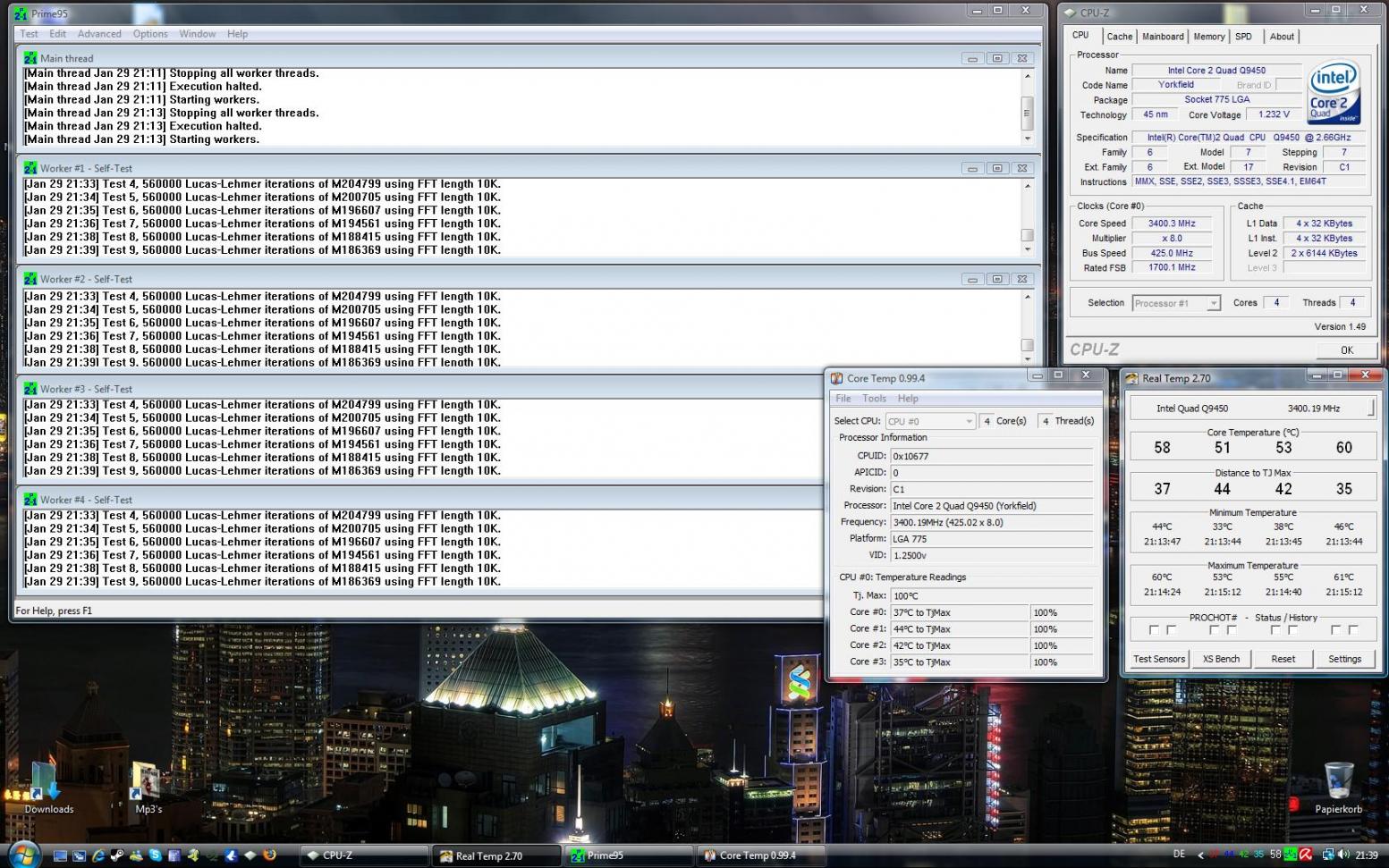Switch to CPU-Z About tab
Screen dimensions: 1389x868
[1282, 37]
